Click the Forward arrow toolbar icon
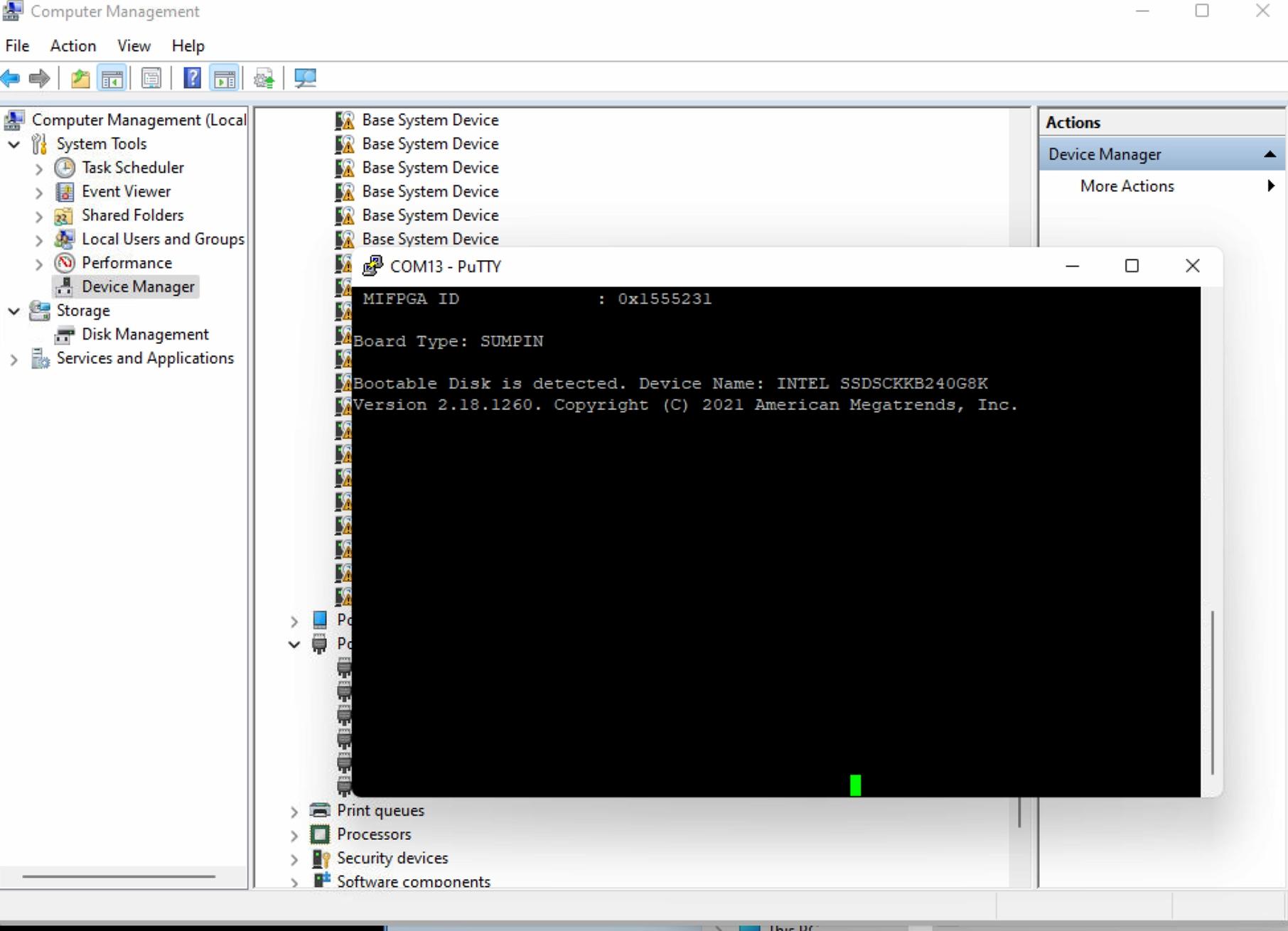1288x931 pixels. pyautogui.click(x=40, y=78)
